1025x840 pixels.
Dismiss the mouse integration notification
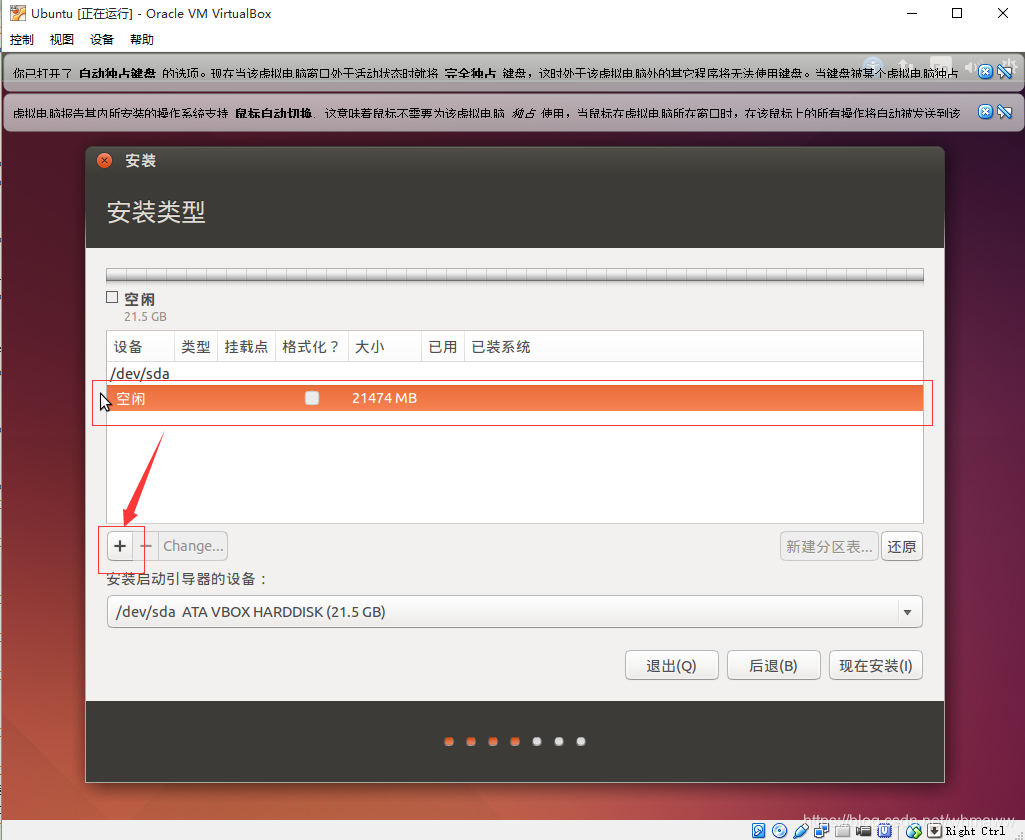click(985, 112)
